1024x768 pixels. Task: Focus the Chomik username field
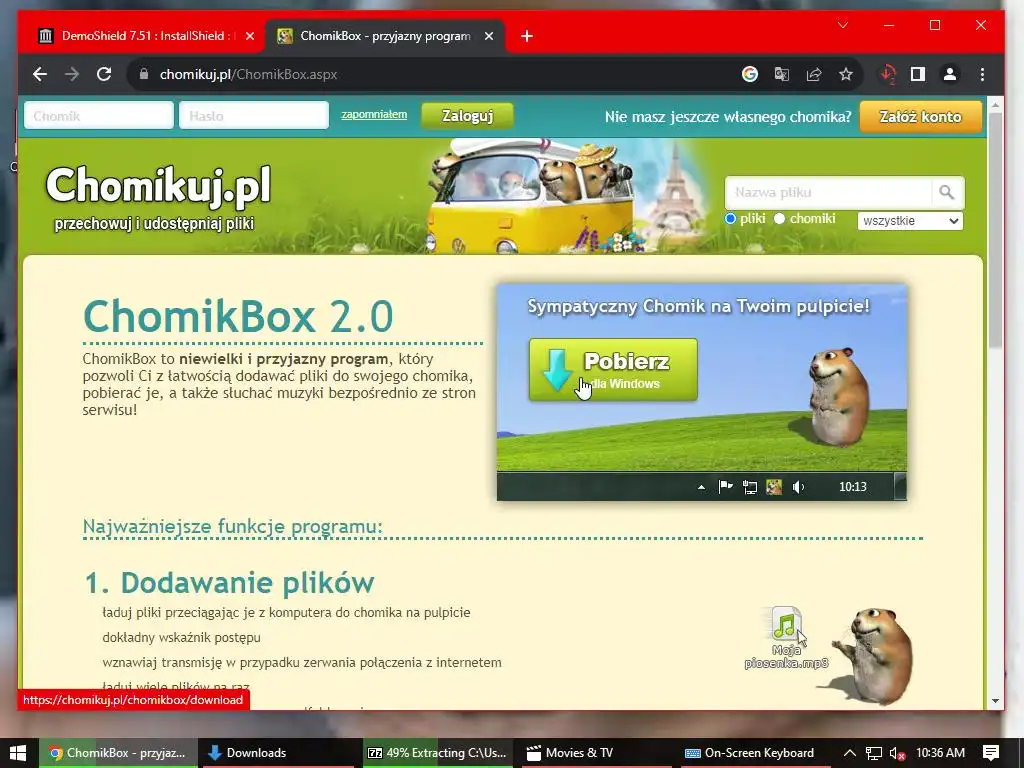click(x=99, y=116)
